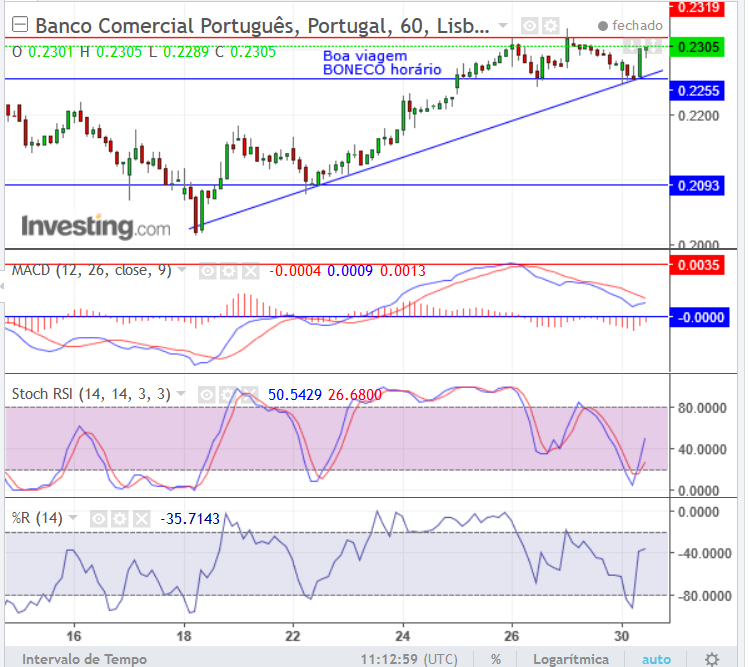The width and height of the screenshot is (749, 667).
Task: Open MACD indicator settings gear
Action: coord(229,271)
